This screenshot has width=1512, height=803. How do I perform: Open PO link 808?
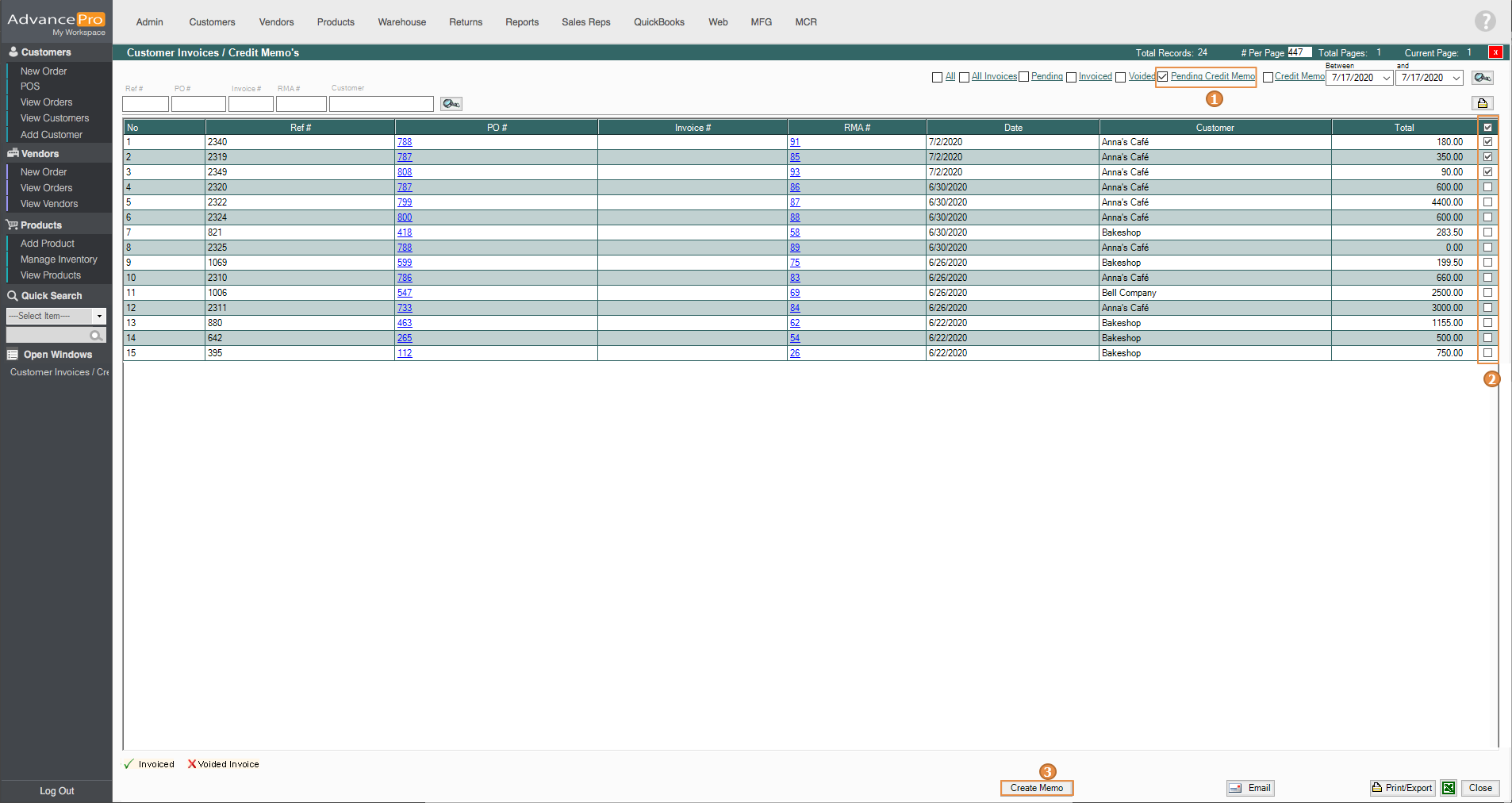[405, 172]
